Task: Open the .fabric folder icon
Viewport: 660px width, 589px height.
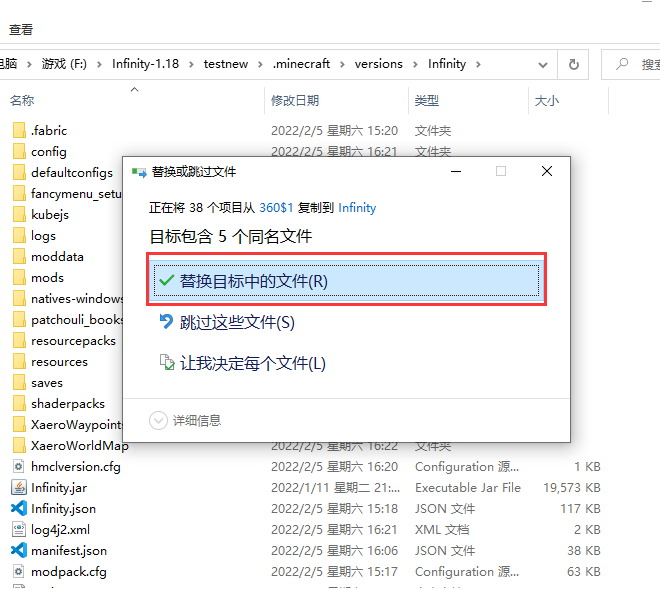Action: (x=19, y=131)
